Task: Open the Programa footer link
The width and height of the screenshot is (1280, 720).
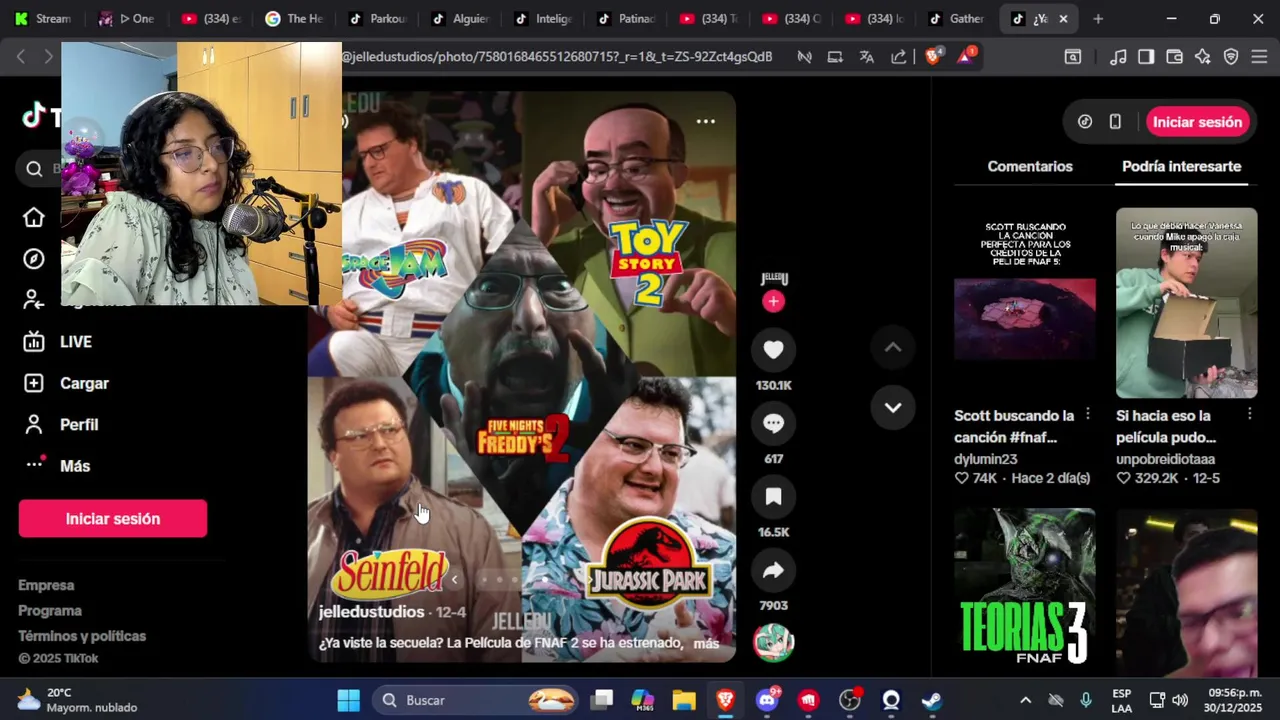Action: pyautogui.click(x=50, y=611)
